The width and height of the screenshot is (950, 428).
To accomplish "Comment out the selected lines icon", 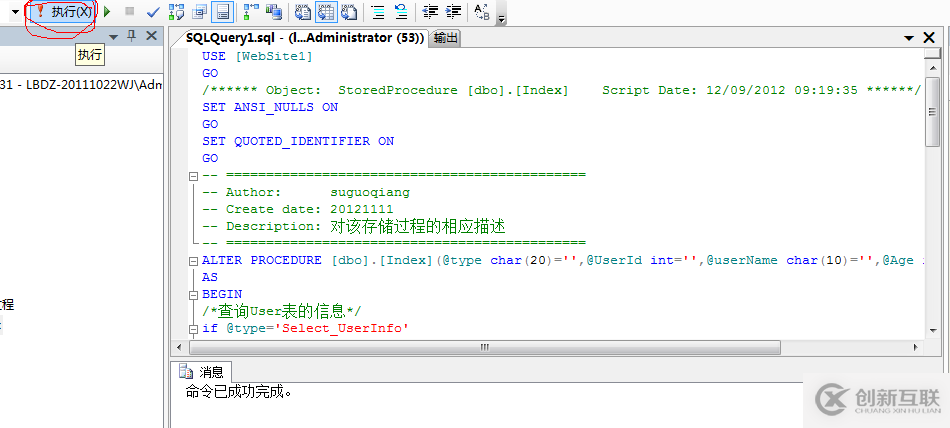I will 377,12.
